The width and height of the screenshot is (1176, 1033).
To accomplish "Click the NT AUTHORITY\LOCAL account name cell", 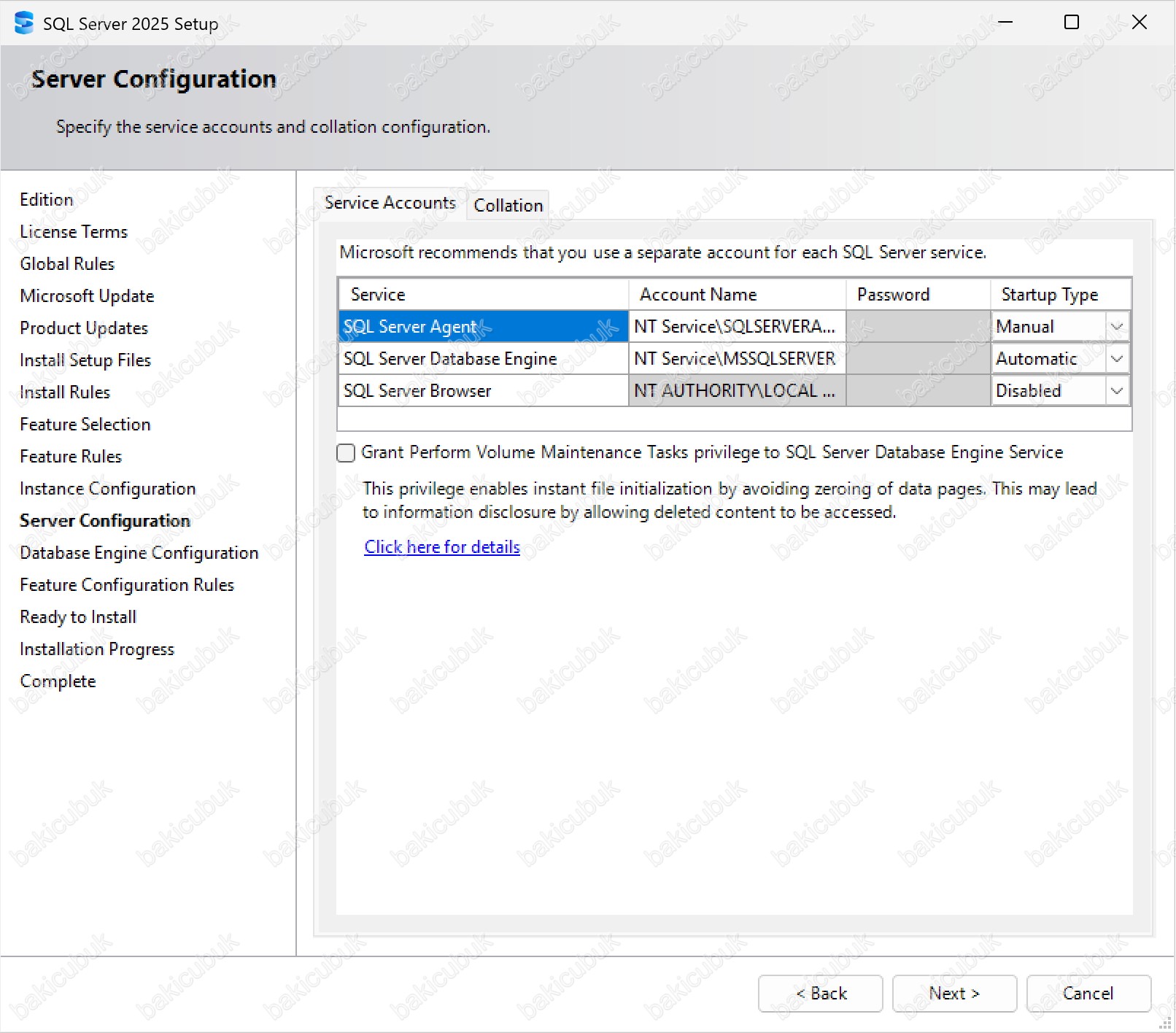I will (x=737, y=391).
